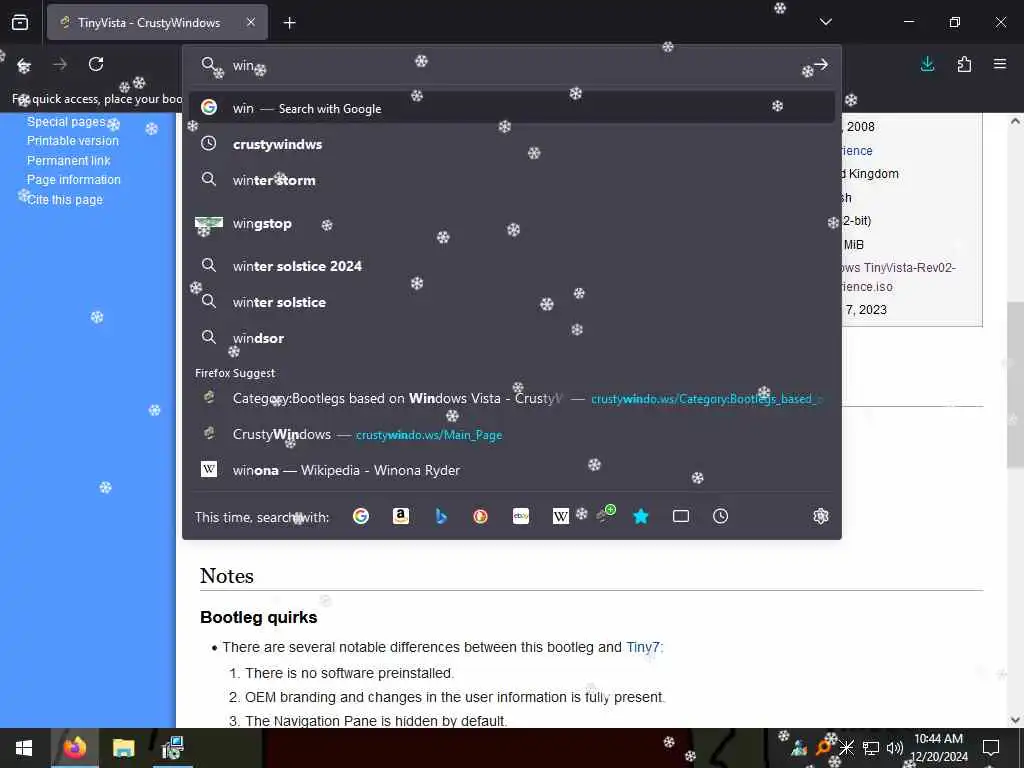Search with Google one-off engine icon
Viewport: 1024px width, 768px height.
[360, 517]
